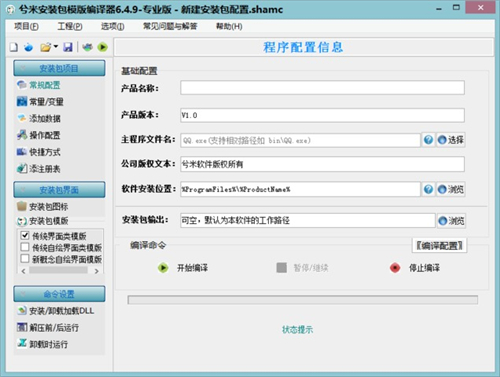
Task: Open 添加数据 in sidebar
Action: (45, 119)
